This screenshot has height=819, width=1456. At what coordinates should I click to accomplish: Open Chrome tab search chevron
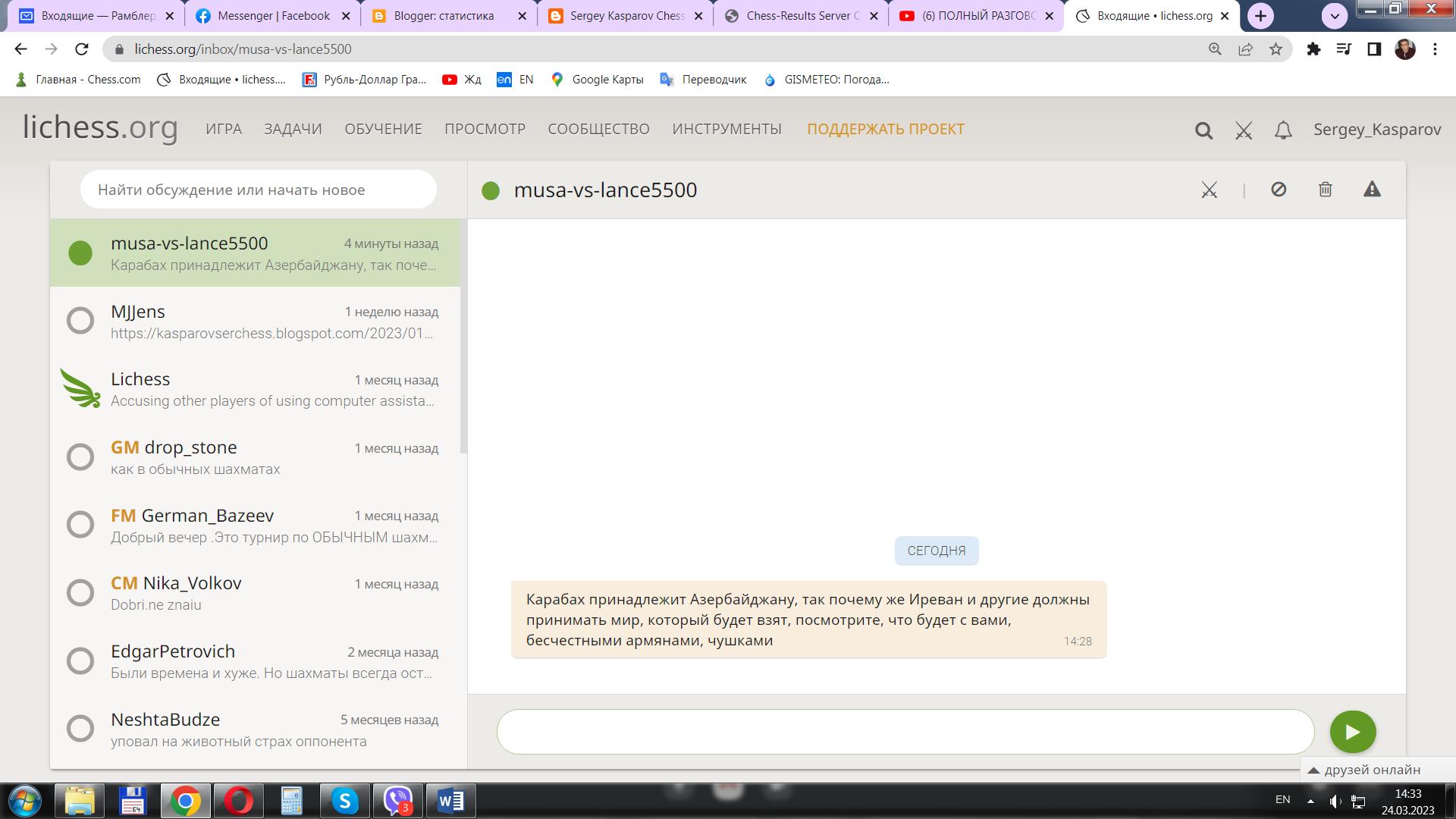click(1335, 15)
